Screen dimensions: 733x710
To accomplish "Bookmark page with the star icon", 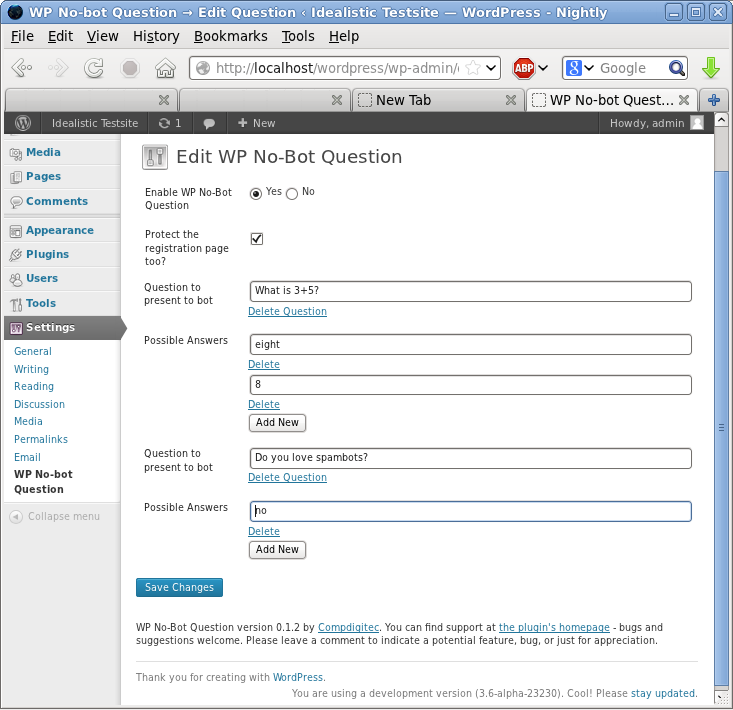I will (473, 68).
